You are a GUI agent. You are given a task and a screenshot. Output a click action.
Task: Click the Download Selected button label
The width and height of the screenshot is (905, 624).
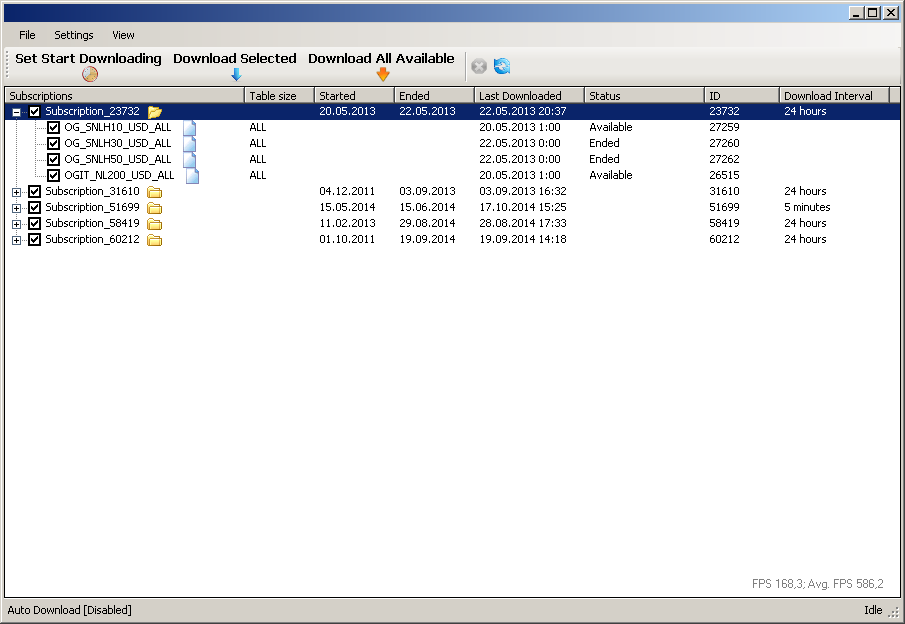(x=235, y=58)
